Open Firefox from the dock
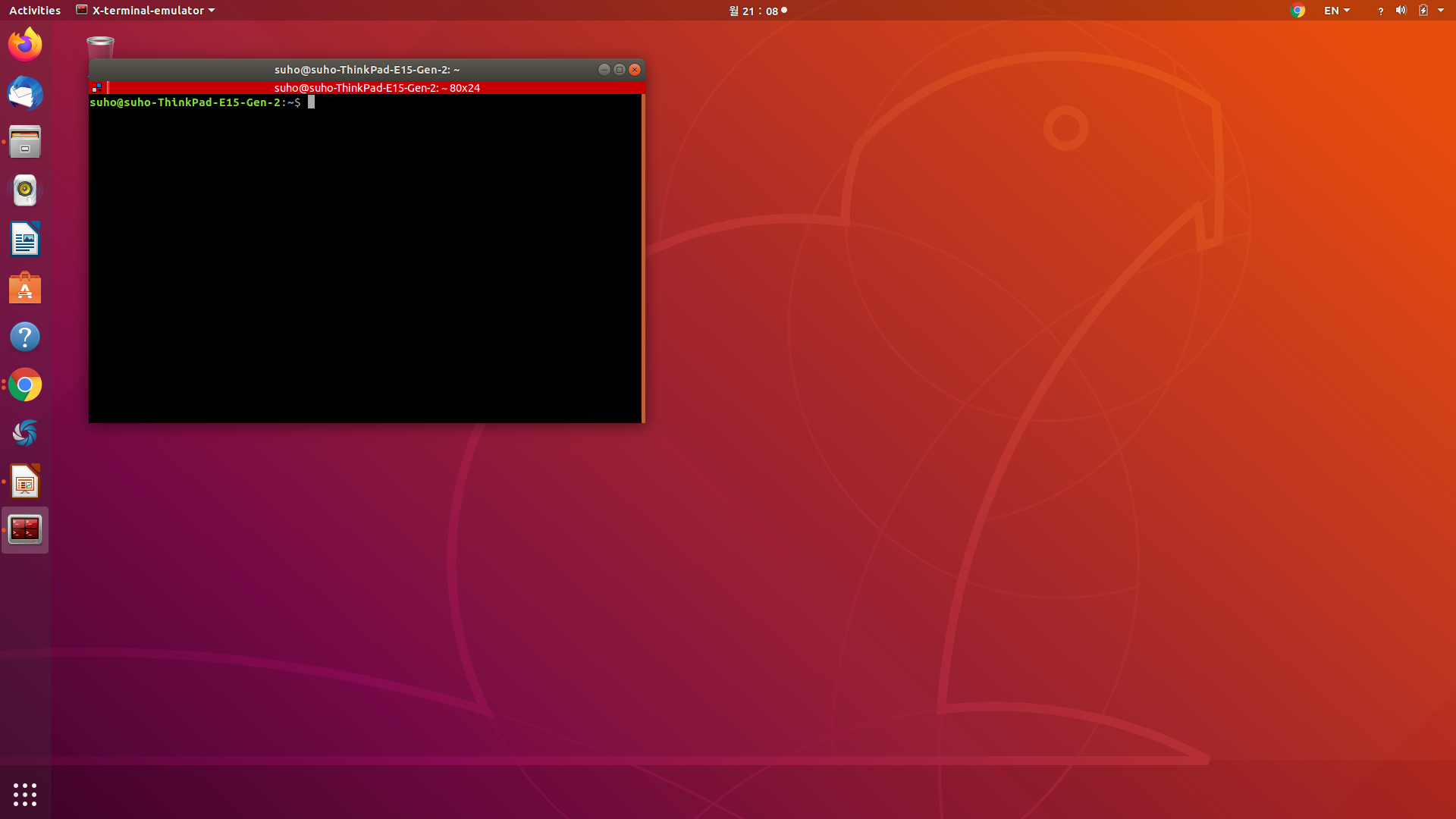This screenshot has width=1456, height=819. coord(25,45)
